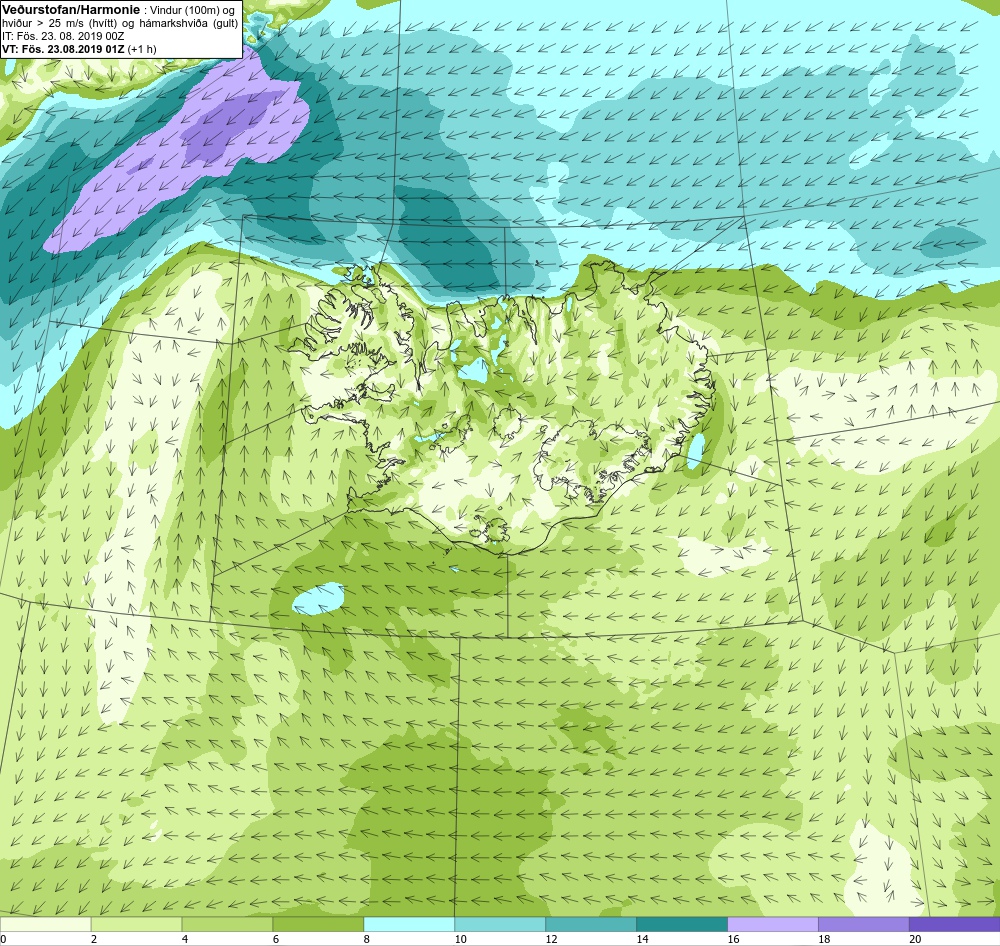Click the scale label '16'
Viewport: 1000px width, 946px height.
(x=733, y=938)
